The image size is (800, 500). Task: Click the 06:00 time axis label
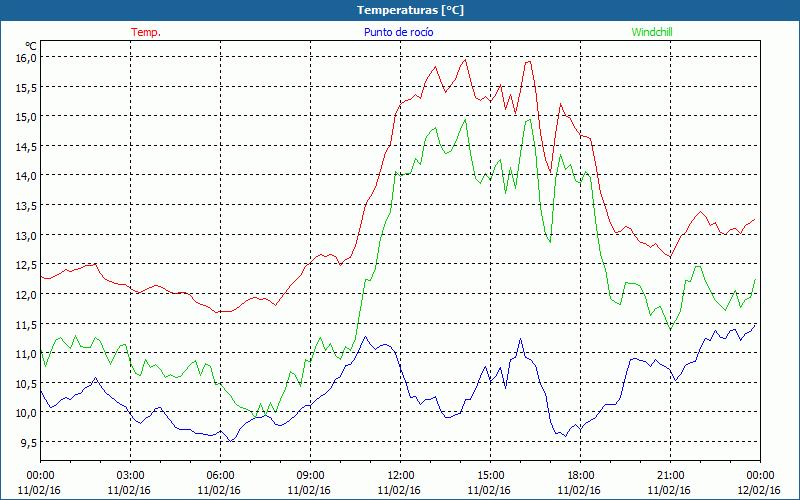pyautogui.click(x=220, y=476)
